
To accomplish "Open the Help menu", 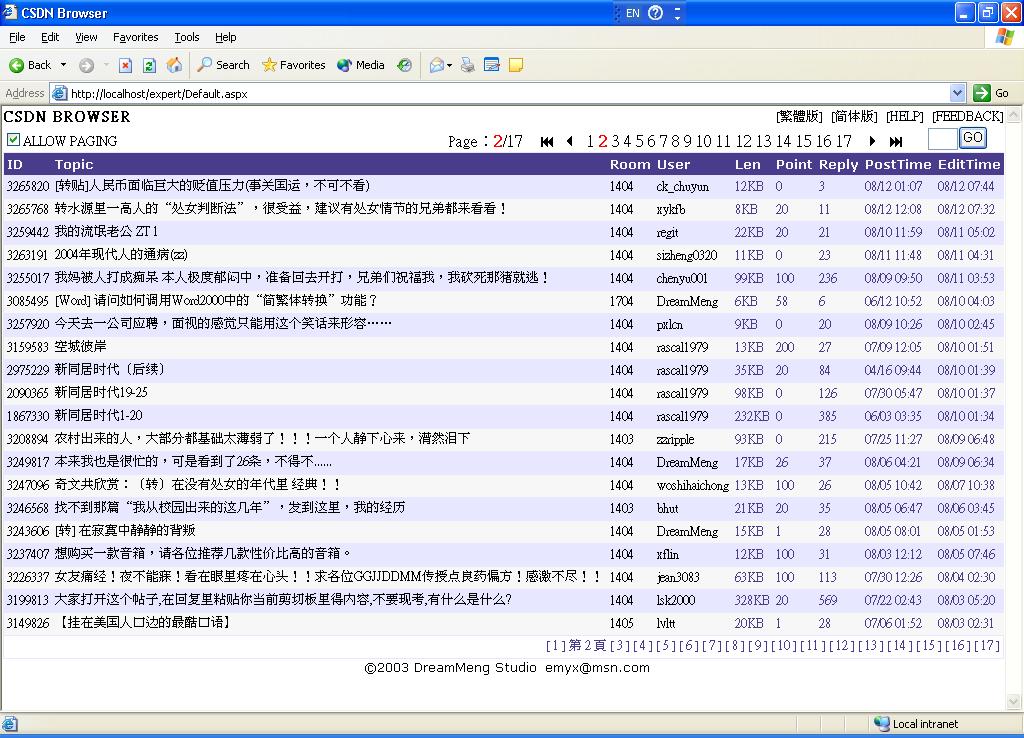I will (x=225, y=37).
